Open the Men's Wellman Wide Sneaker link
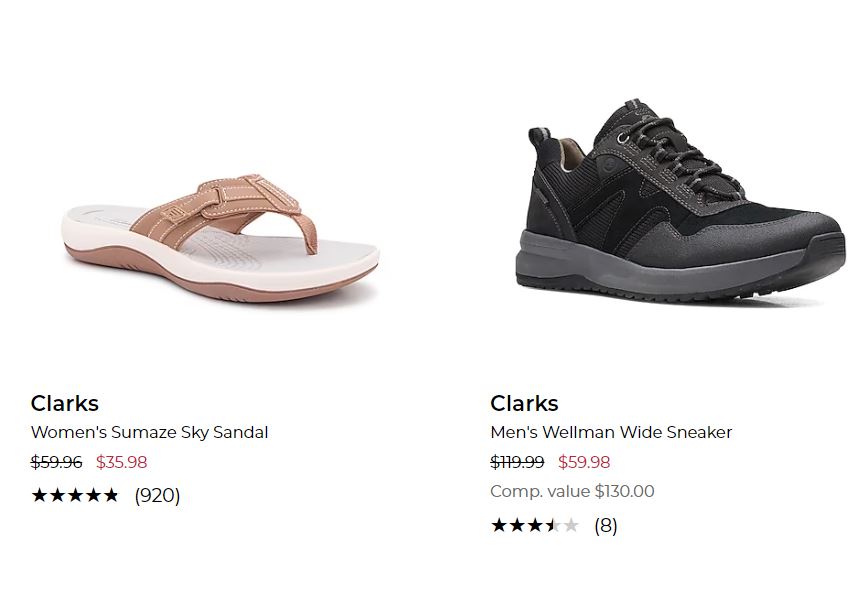Screen dimensions: 859x589 click(x=611, y=433)
